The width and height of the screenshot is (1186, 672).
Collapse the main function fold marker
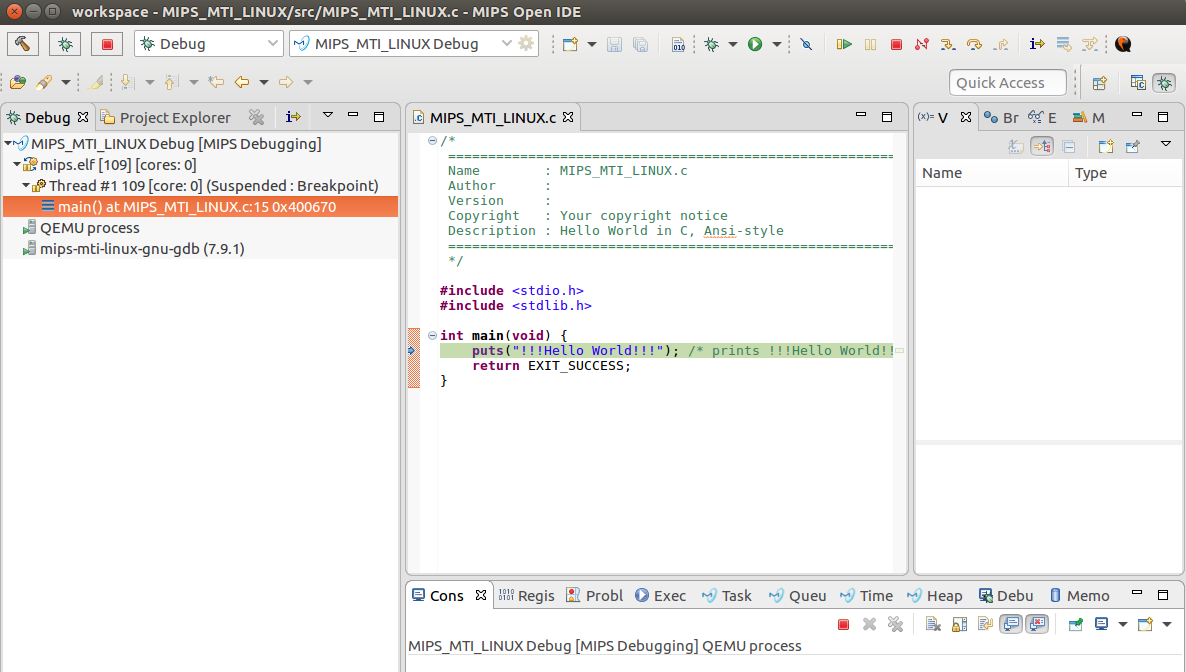point(432,335)
